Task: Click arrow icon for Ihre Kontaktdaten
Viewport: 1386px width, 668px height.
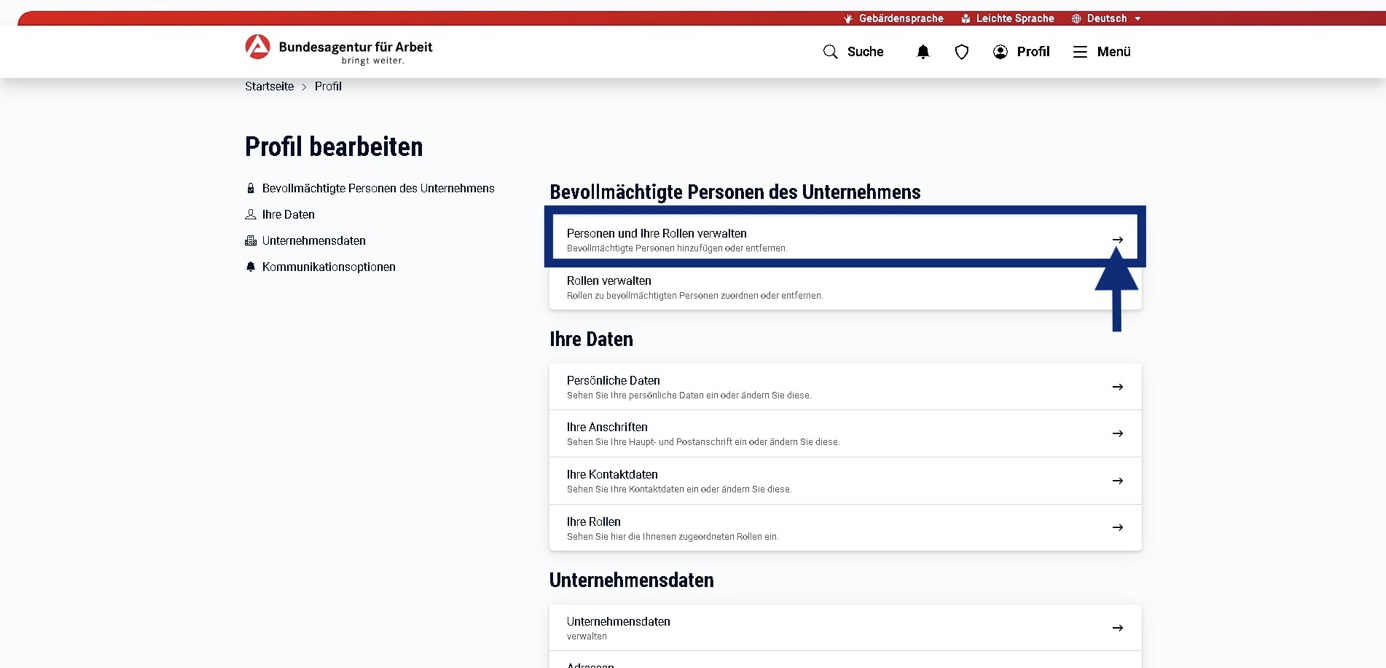Action: [x=1117, y=481]
